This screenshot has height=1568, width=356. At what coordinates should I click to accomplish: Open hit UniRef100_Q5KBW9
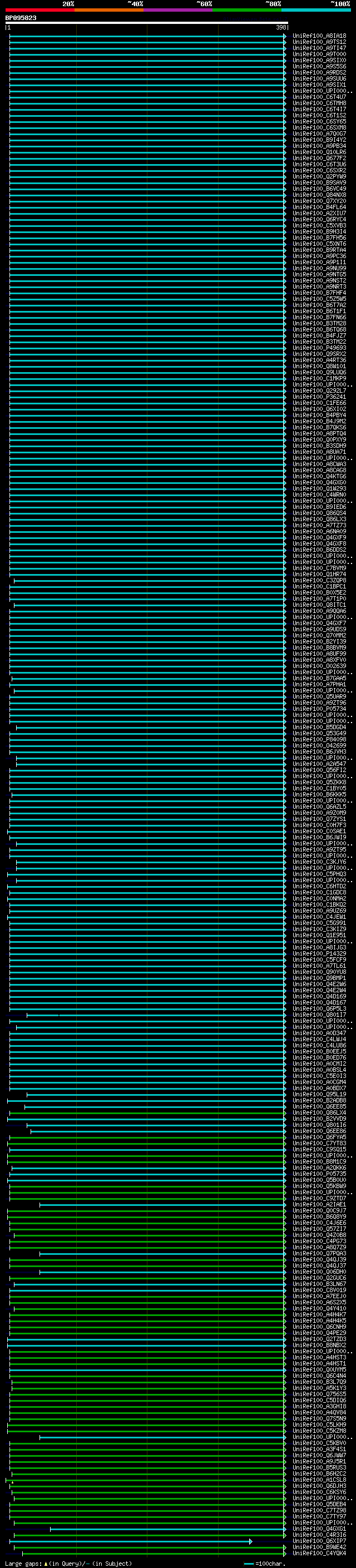tap(319, 1186)
